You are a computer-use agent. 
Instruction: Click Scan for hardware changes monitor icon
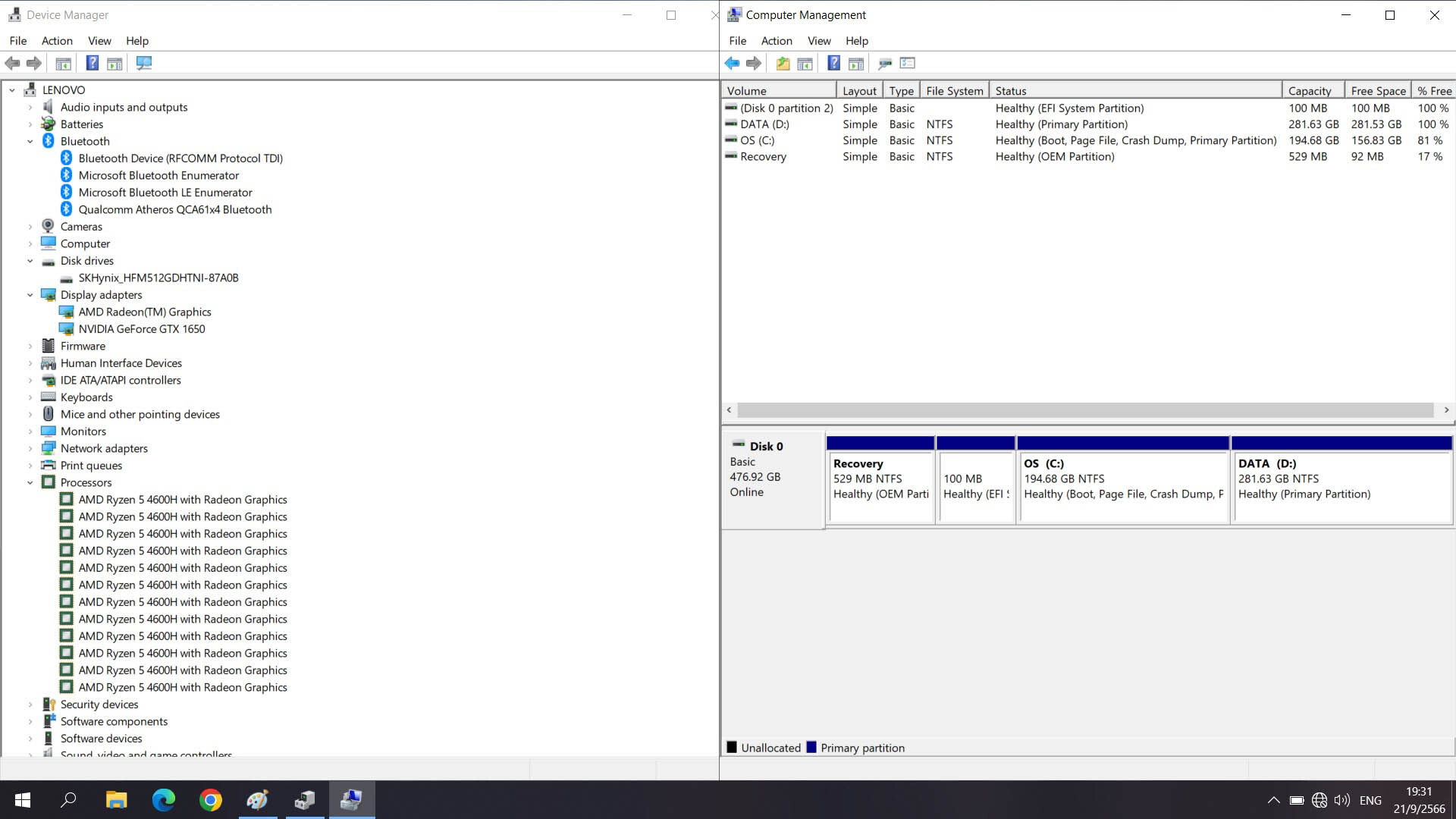(143, 63)
